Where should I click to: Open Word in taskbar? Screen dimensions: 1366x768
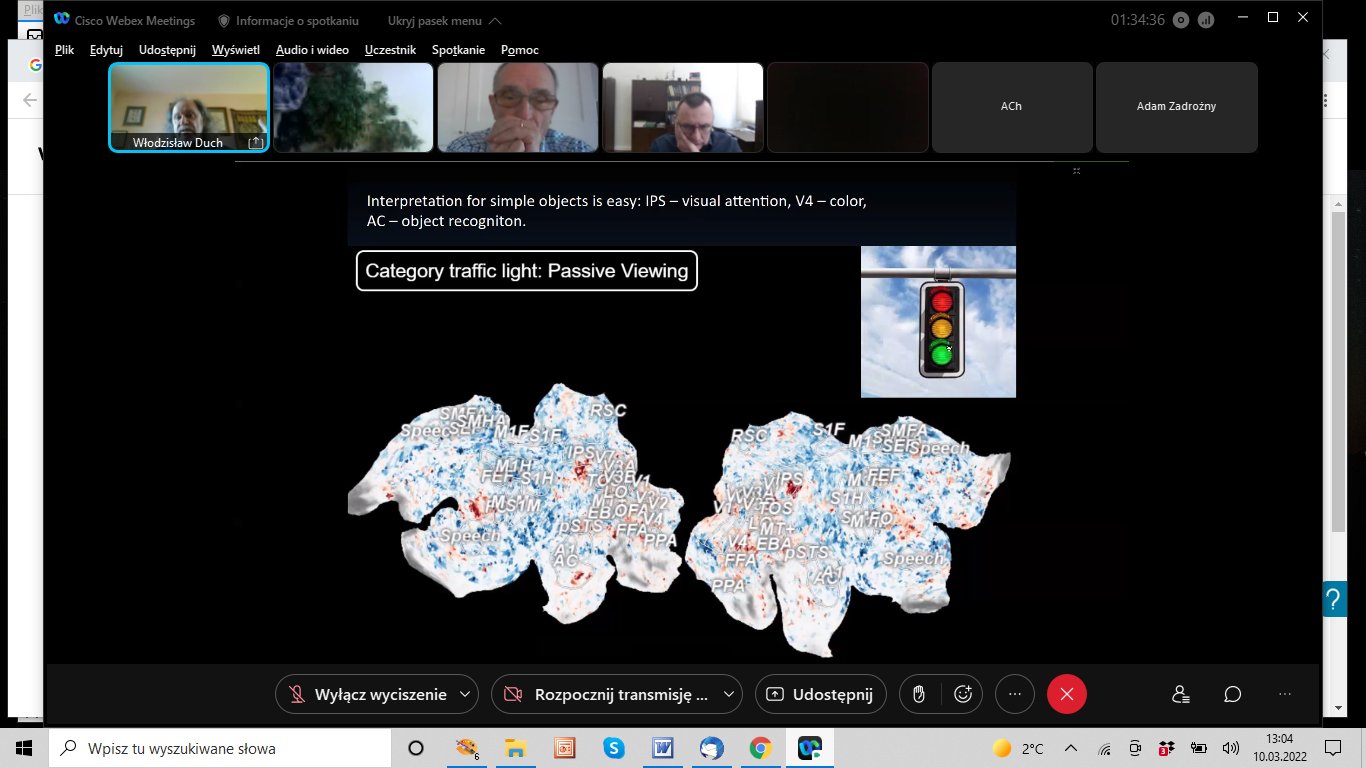(662, 748)
